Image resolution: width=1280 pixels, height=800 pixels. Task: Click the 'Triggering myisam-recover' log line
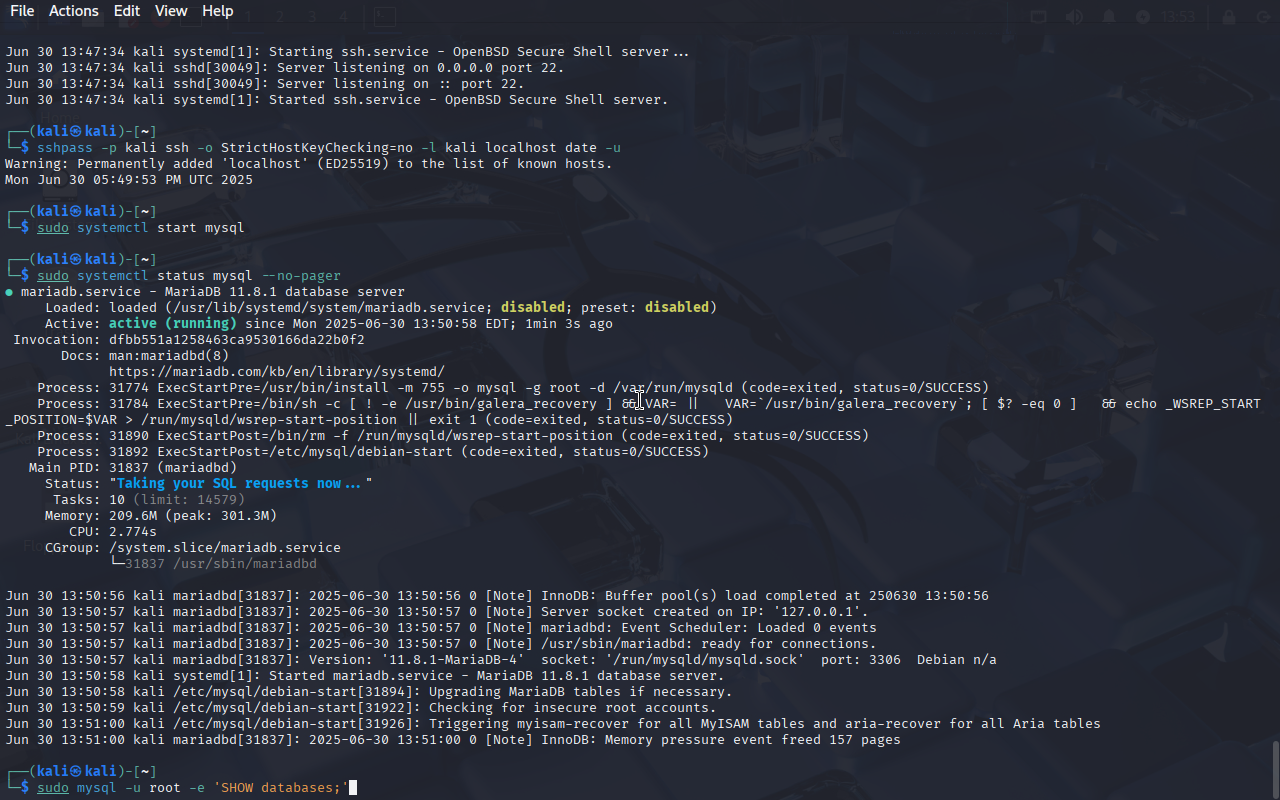[553, 724]
